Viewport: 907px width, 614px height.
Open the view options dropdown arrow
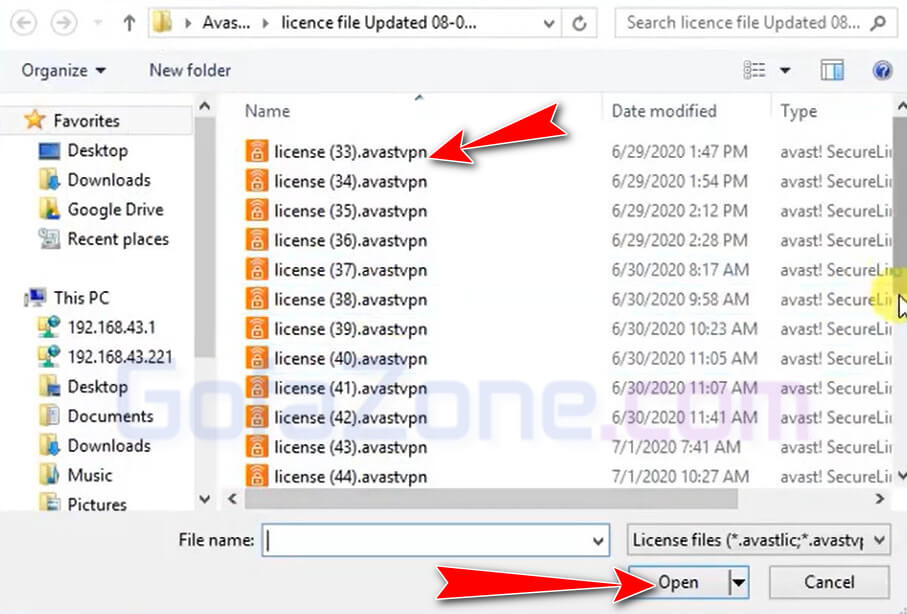(785, 70)
